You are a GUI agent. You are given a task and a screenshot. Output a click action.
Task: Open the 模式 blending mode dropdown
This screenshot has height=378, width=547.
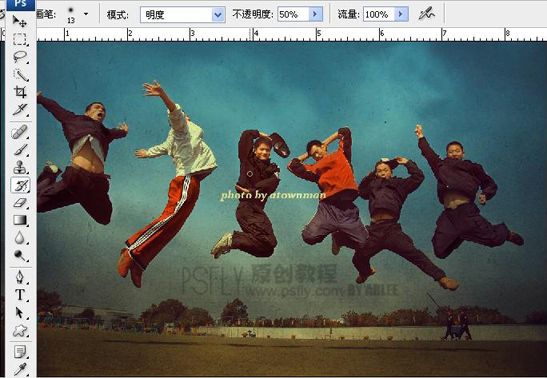coord(183,15)
